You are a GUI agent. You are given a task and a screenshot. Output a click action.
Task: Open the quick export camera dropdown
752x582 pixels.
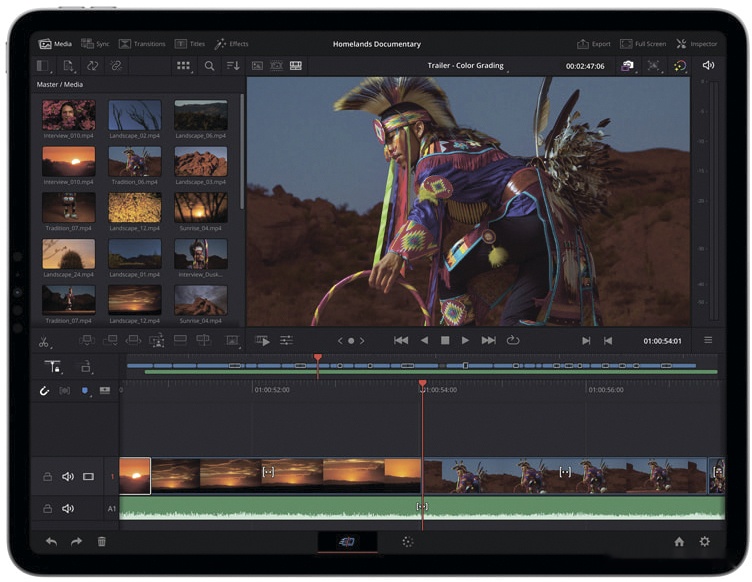pos(628,66)
